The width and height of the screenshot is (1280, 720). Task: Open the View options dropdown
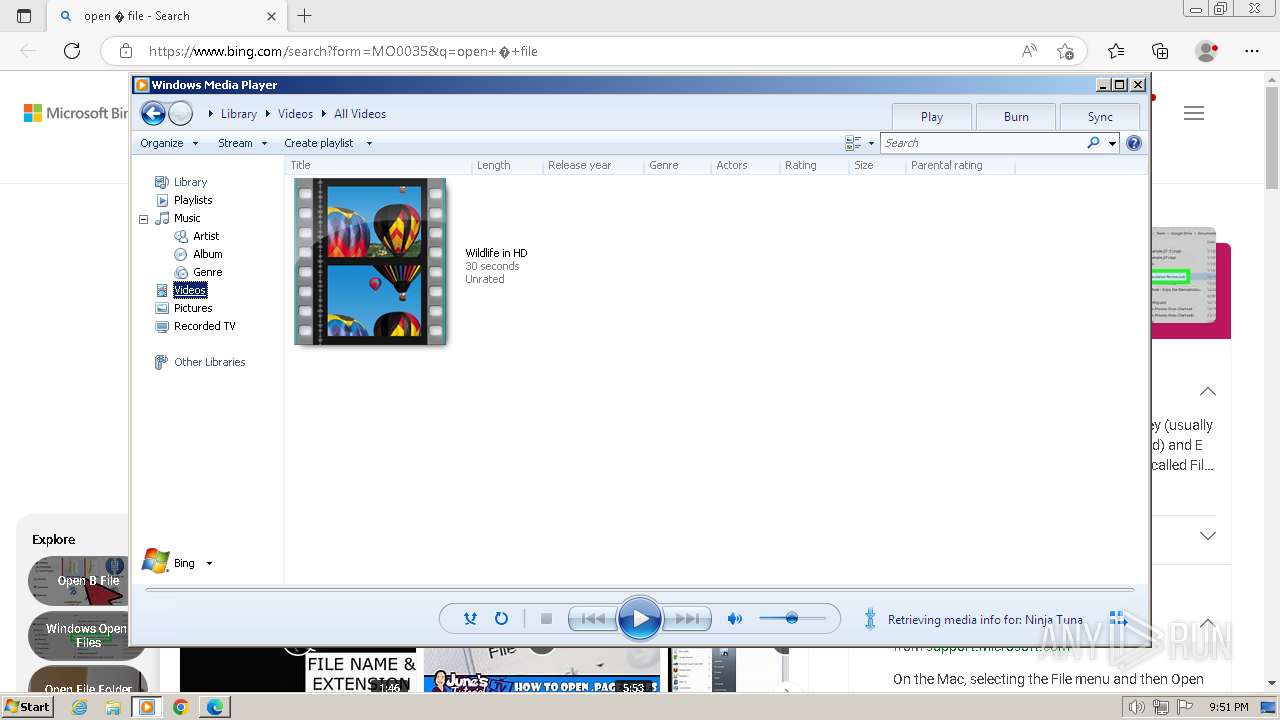[x=871, y=143]
